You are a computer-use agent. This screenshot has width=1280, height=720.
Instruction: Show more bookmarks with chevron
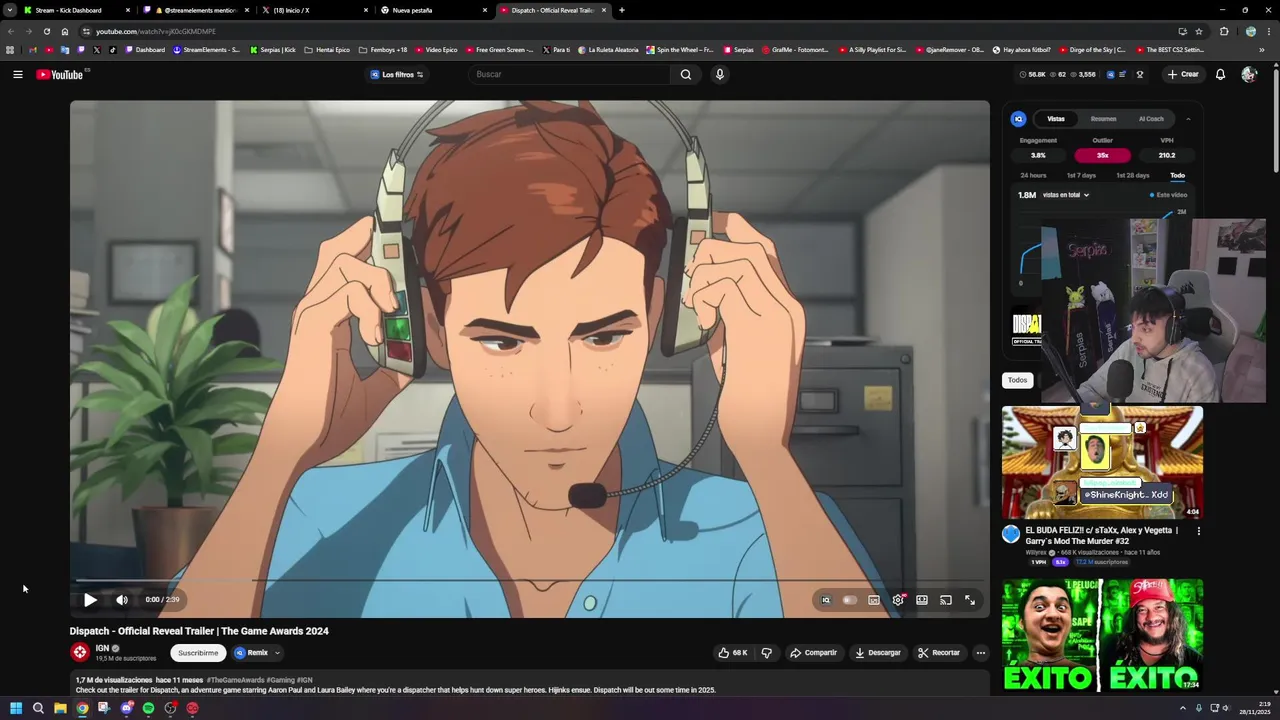1262,50
